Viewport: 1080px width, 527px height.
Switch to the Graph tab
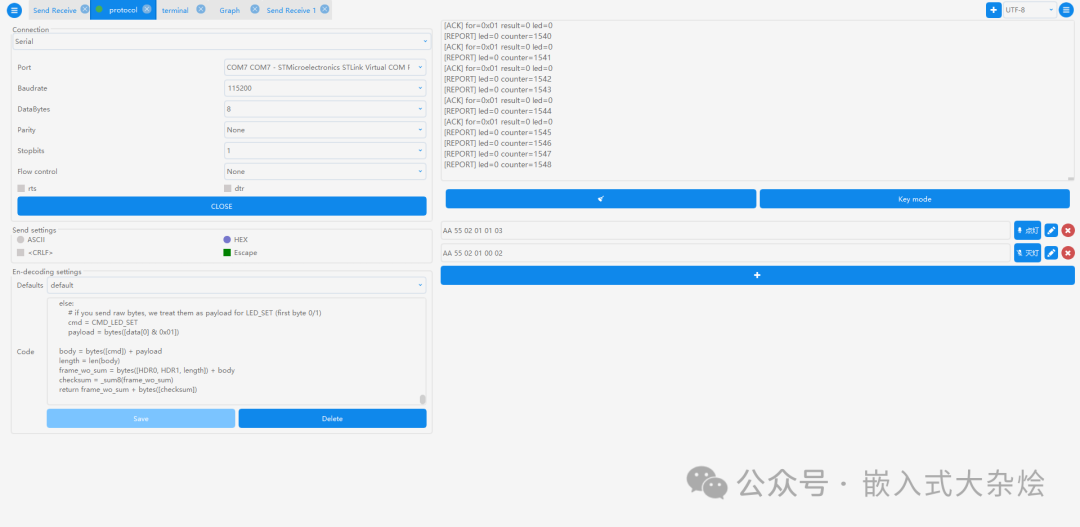coord(229,10)
